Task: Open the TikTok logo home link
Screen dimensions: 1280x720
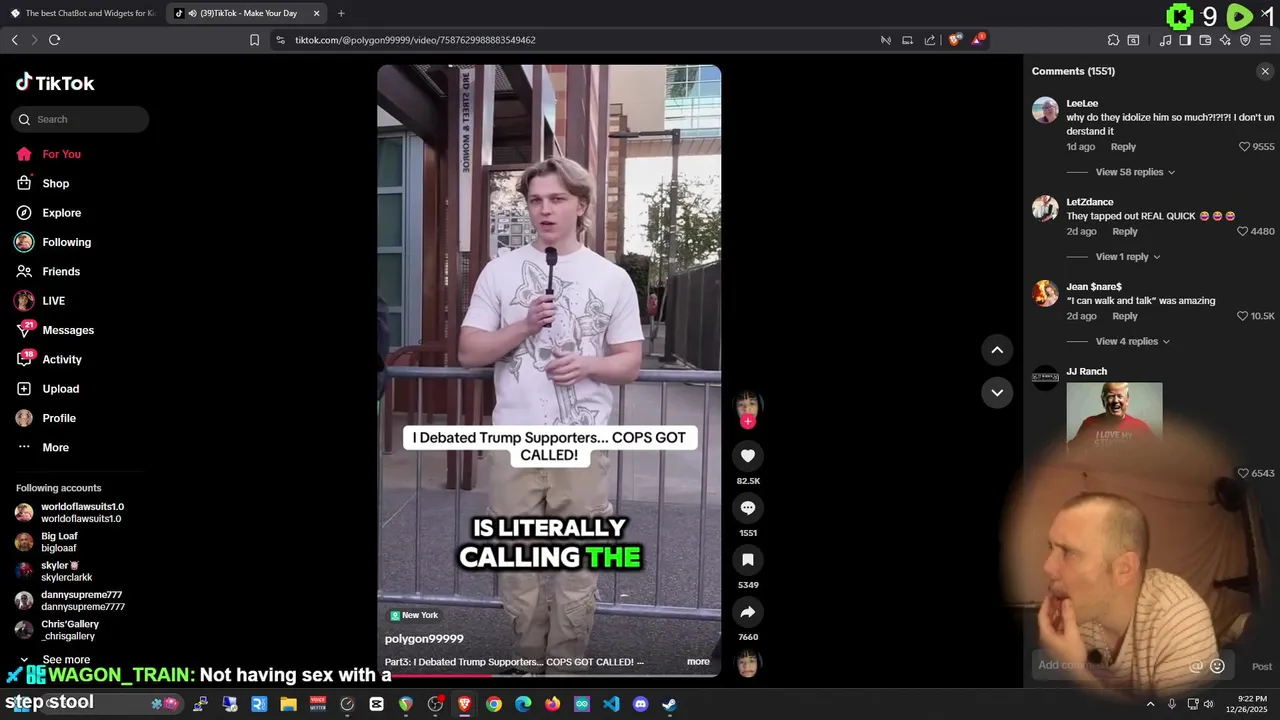Action: (x=55, y=83)
